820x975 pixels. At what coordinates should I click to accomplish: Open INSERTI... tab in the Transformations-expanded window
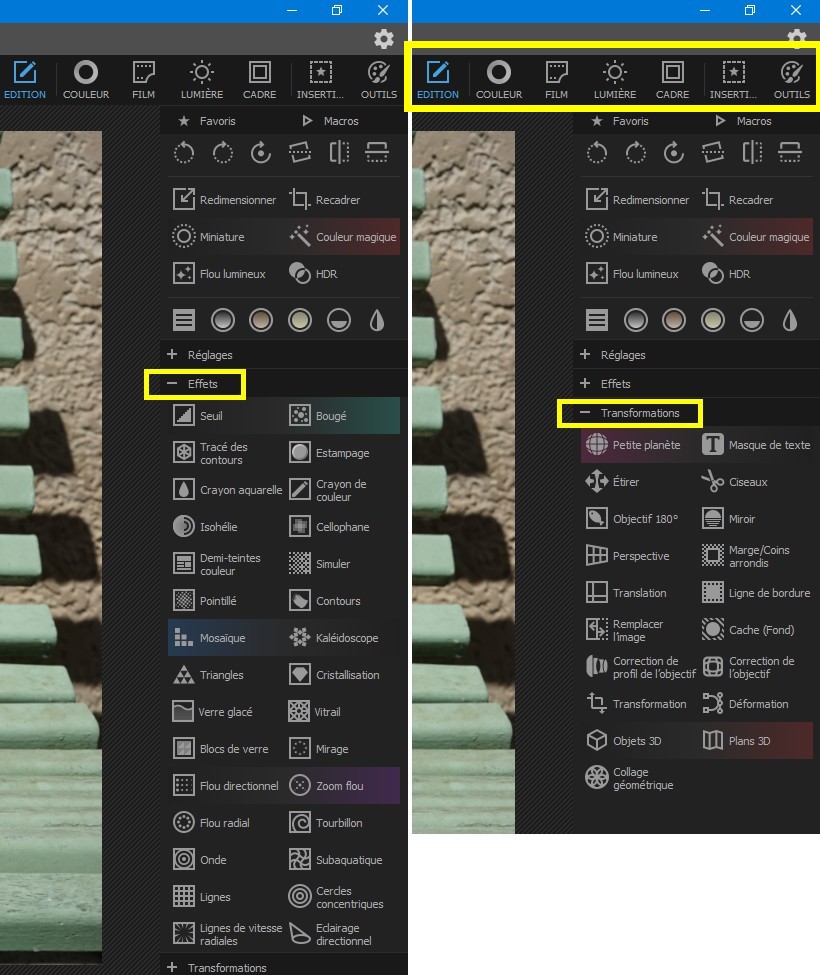(734, 80)
